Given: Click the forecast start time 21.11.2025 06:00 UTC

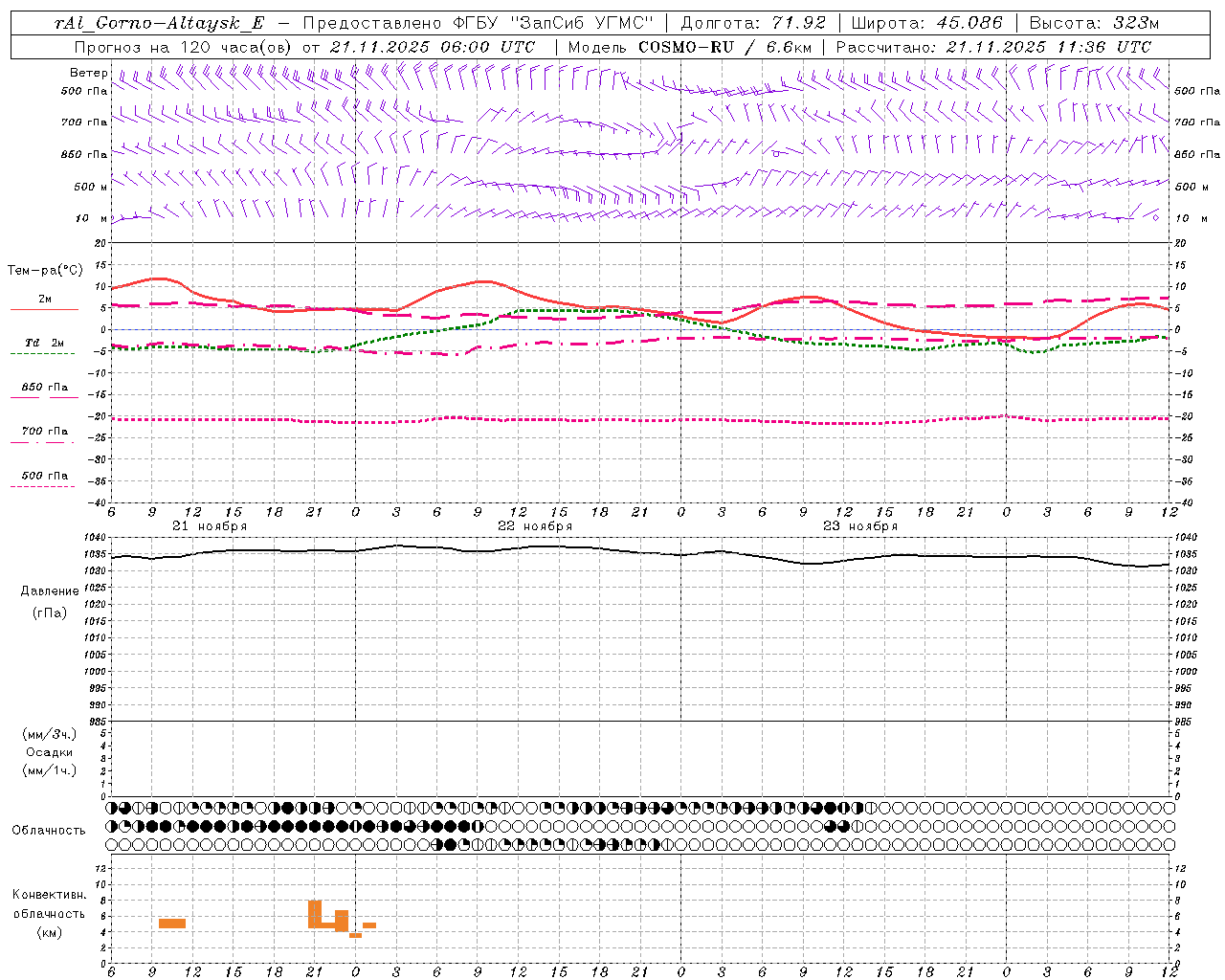Looking at the screenshot, I should [433, 46].
